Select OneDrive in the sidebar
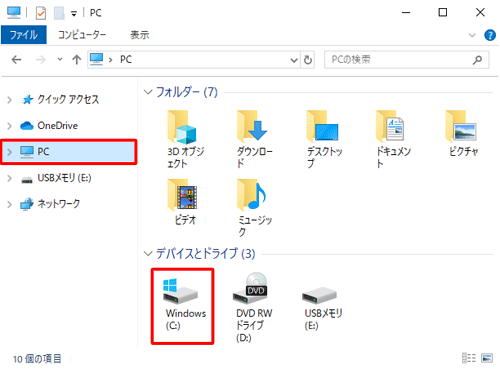The image size is (500, 369). [49, 126]
